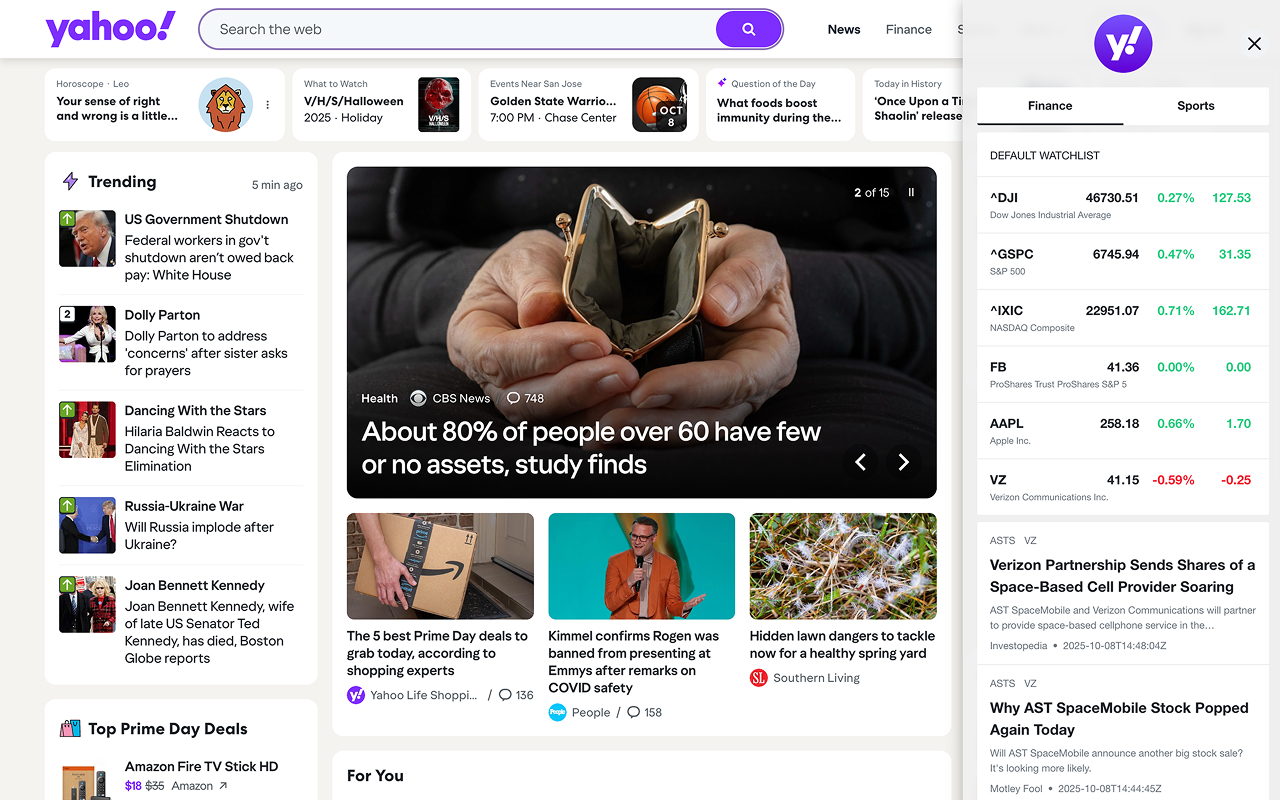Open the 5 best Prime Day deals headline
This screenshot has width=1280, height=800.
(437, 653)
